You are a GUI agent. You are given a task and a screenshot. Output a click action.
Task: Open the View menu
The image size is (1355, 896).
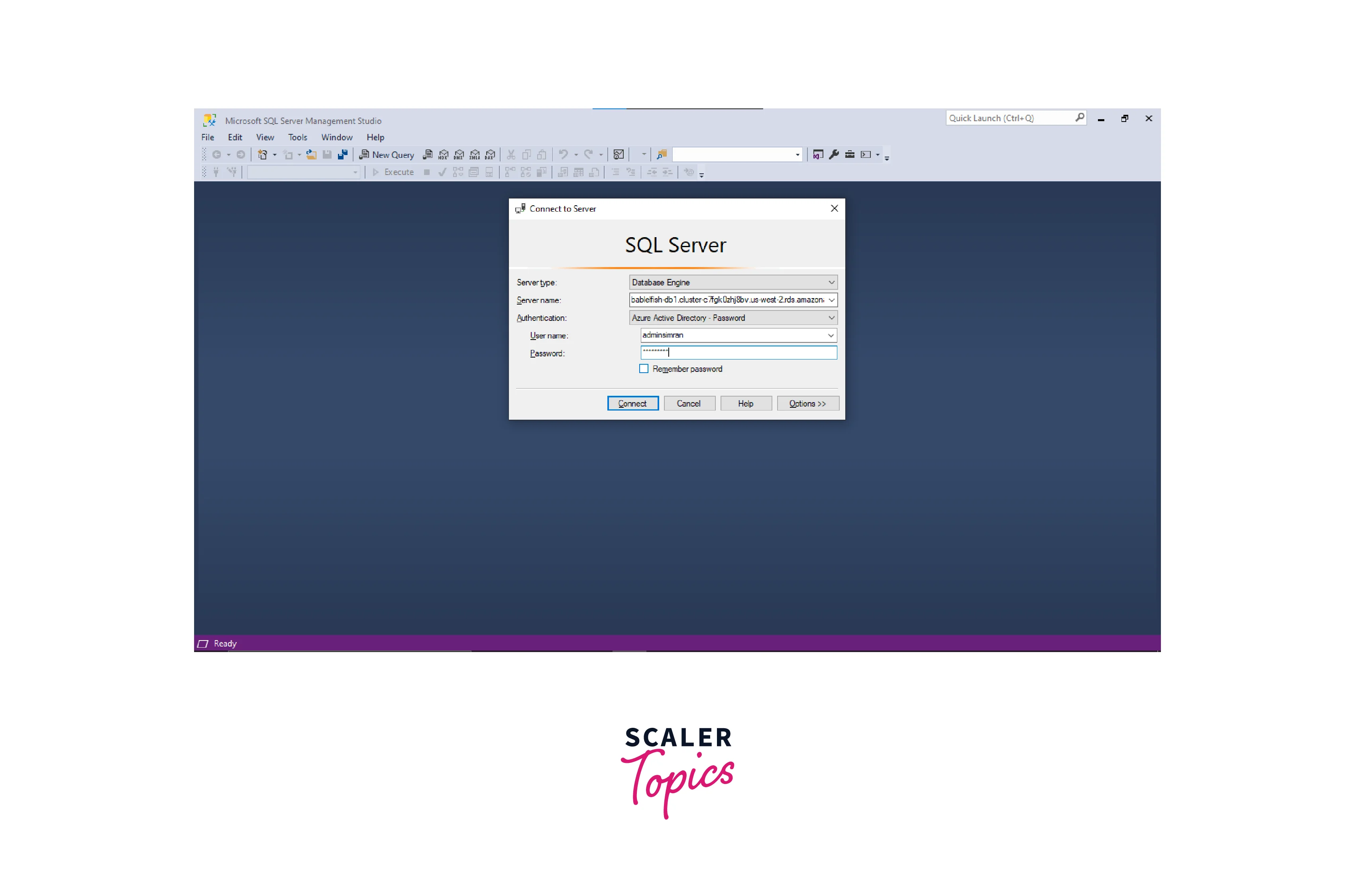pos(265,137)
